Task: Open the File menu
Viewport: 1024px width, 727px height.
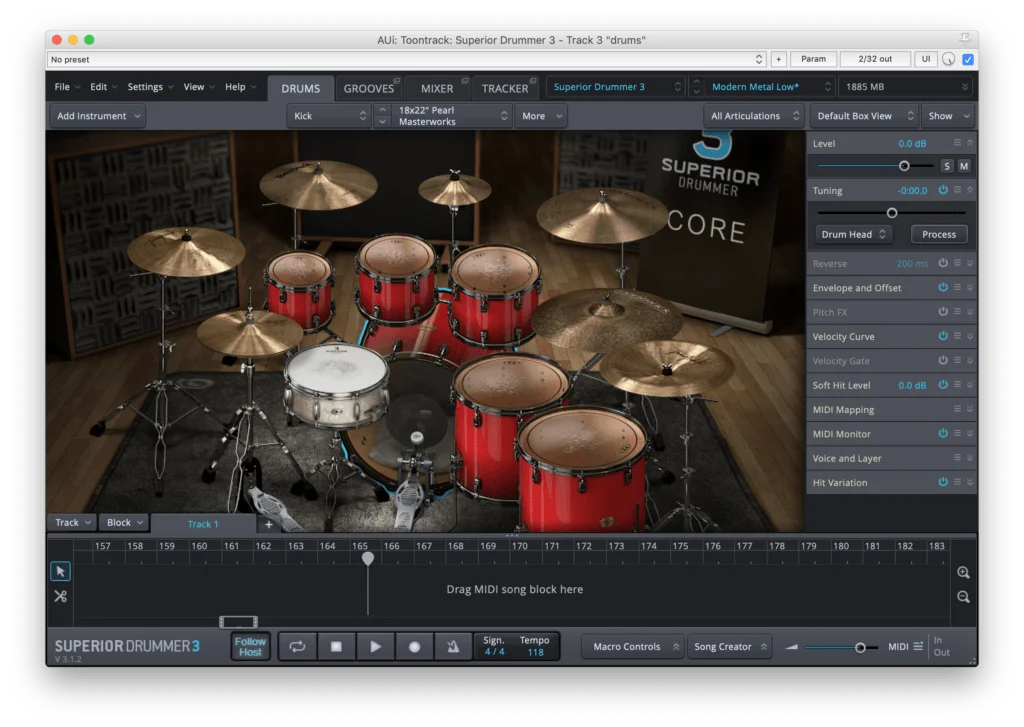Action: (x=67, y=86)
